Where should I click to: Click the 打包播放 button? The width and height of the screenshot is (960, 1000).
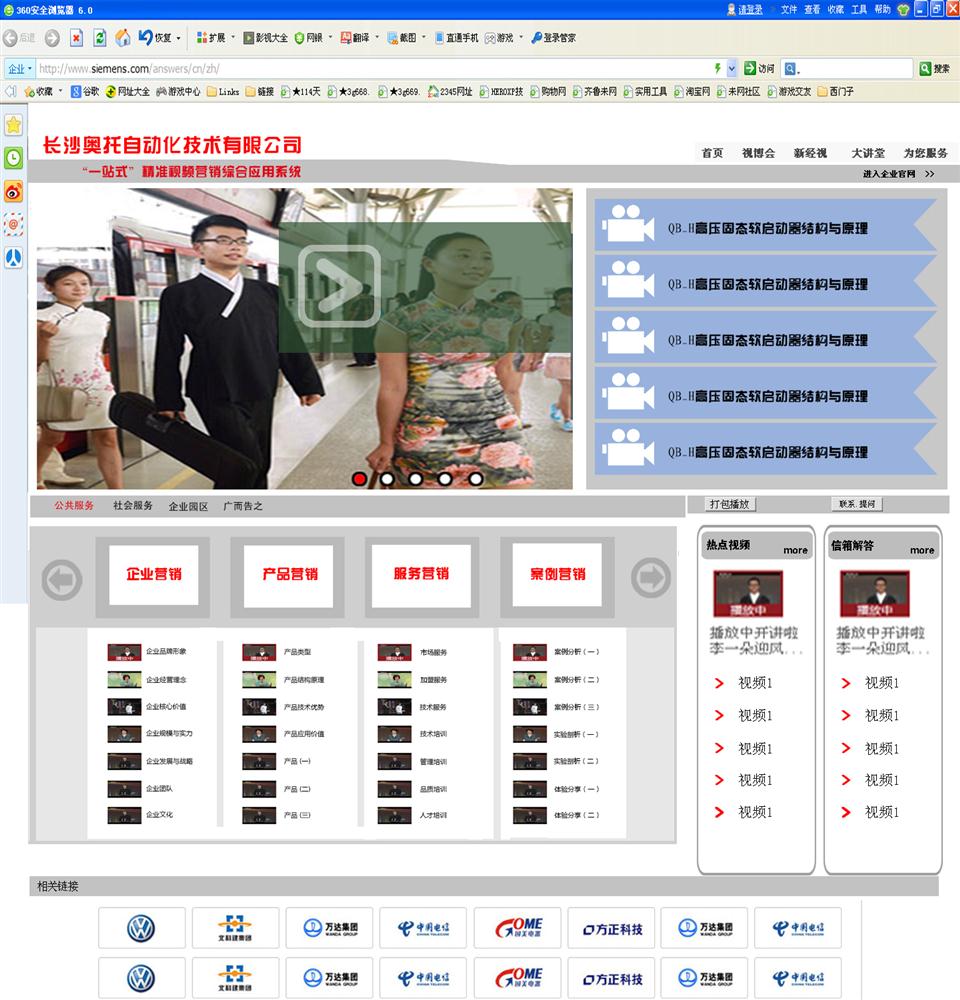[730, 504]
